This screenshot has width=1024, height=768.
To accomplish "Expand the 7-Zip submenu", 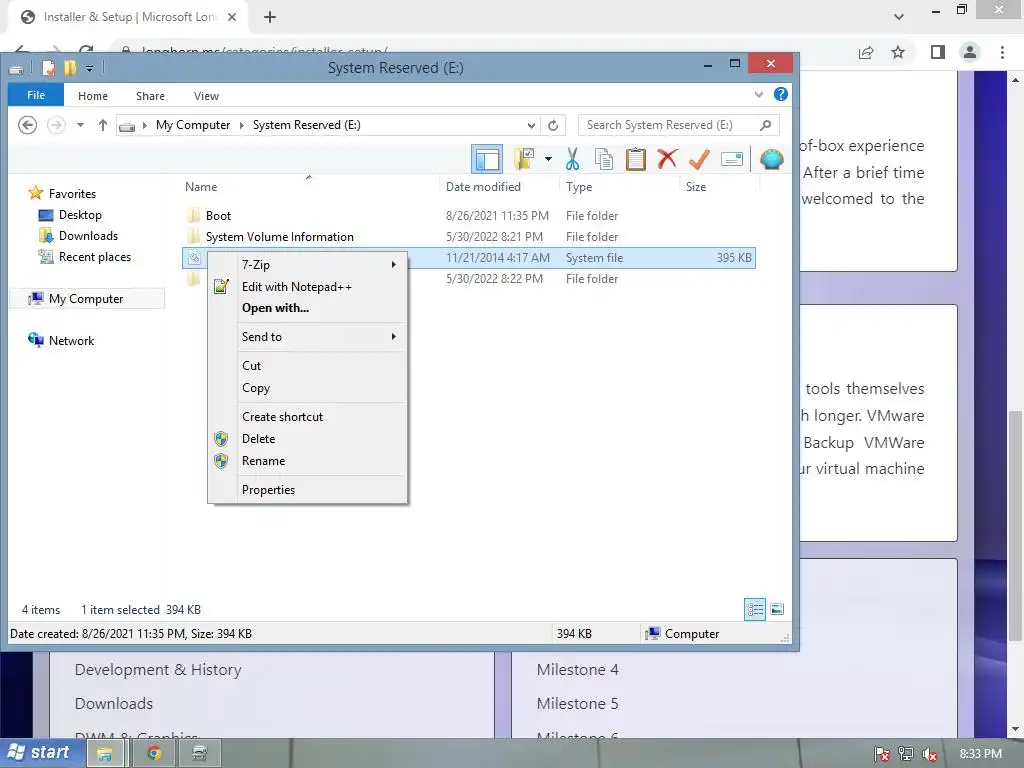I will (x=308, y=264).
